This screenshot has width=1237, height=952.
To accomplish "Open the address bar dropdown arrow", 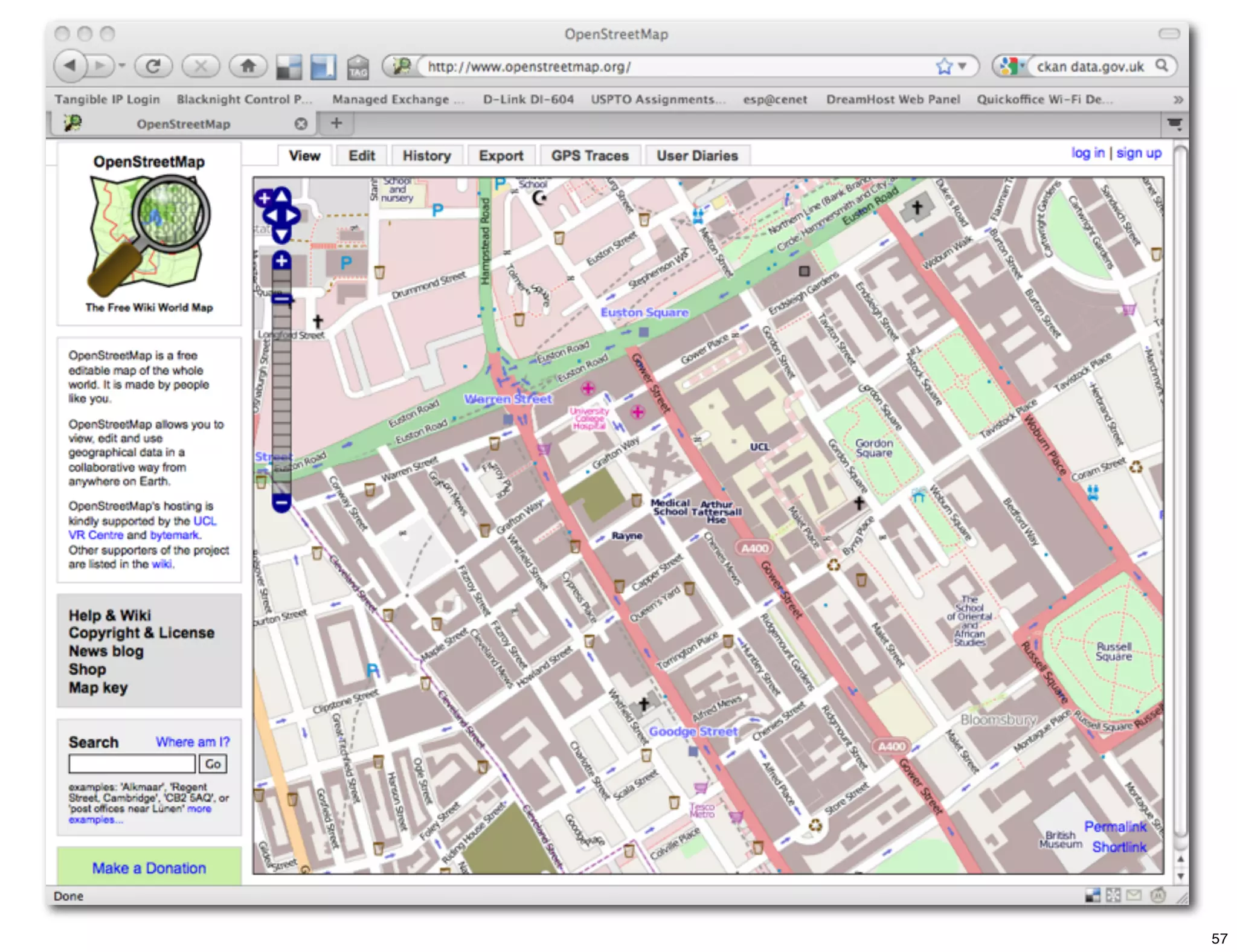I will coord(963,66).
